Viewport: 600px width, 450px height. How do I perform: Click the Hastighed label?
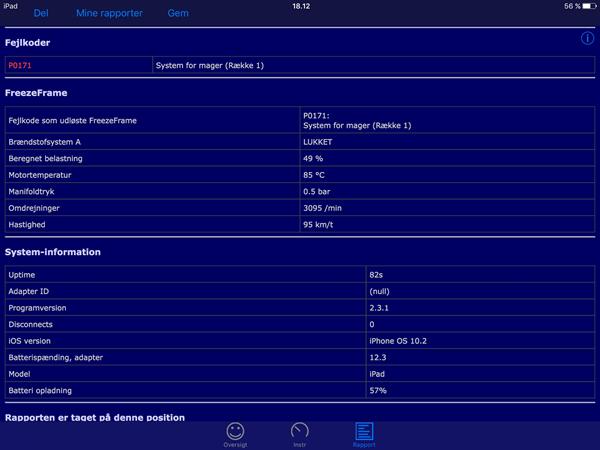click(27, 225)
